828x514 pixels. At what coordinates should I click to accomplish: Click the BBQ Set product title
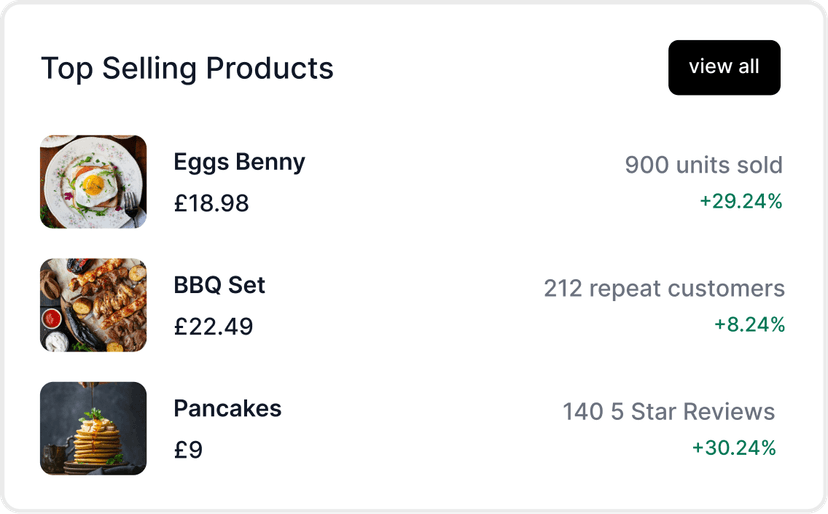[x=219, y=285]
